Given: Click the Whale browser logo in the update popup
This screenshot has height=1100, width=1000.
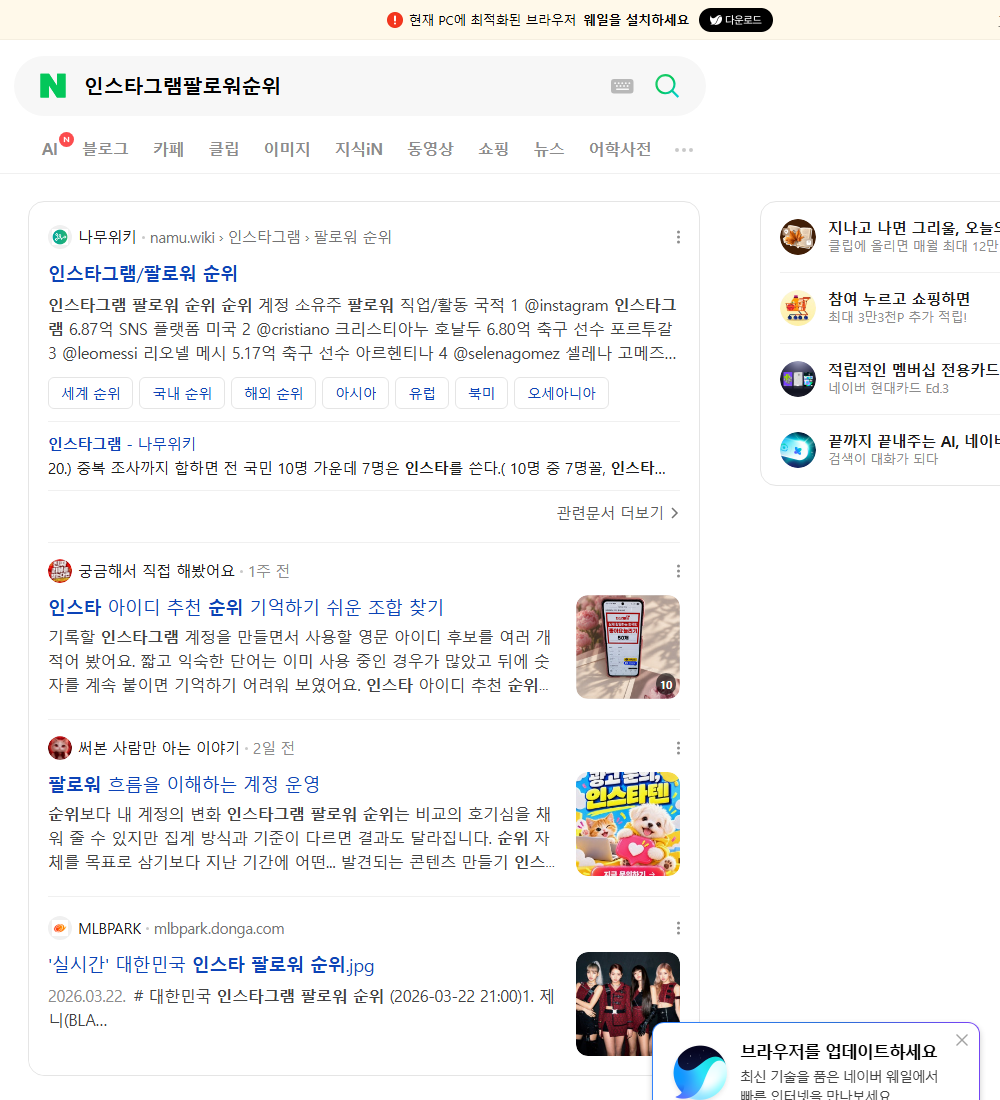Looking at the screenshot, I should [700, 1073].
